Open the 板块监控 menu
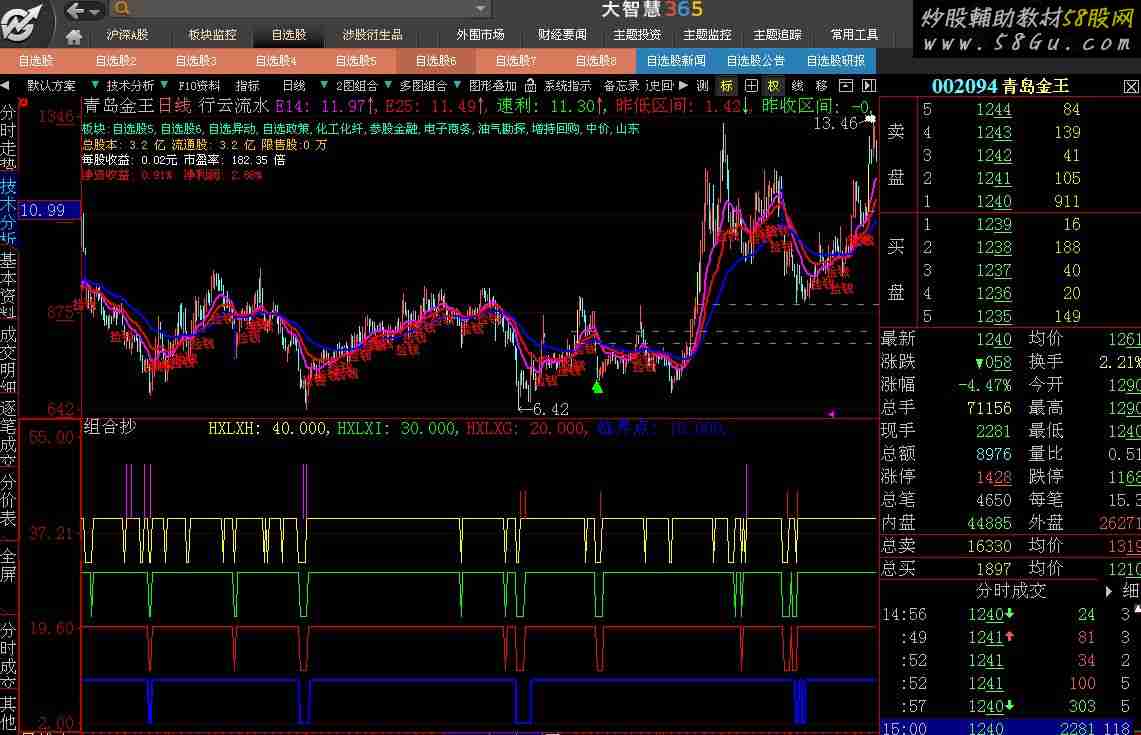The height and width of the screenshot is (735, 1141). tap(212, 35)
